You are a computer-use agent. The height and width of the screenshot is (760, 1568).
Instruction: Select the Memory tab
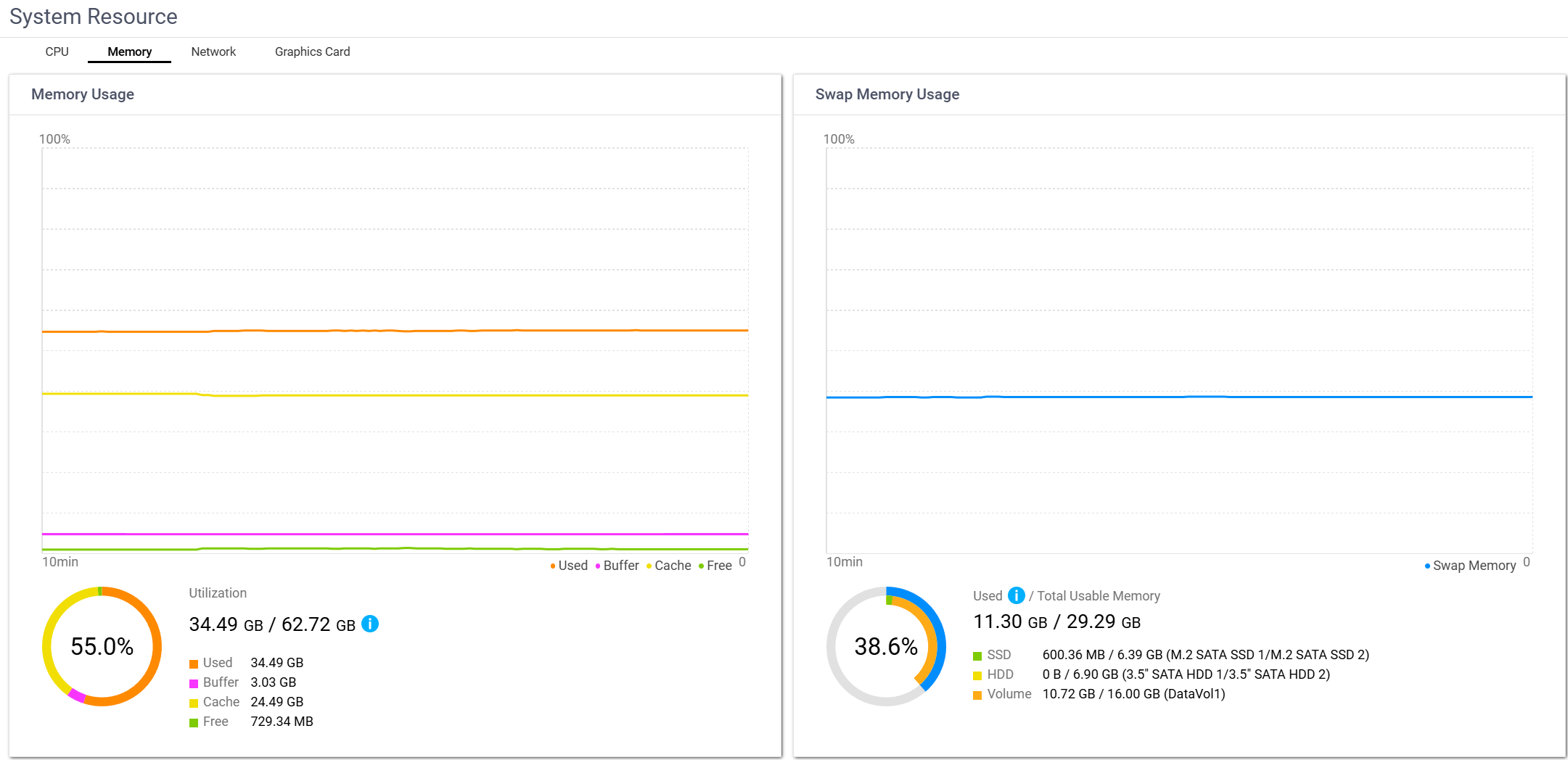129,51
